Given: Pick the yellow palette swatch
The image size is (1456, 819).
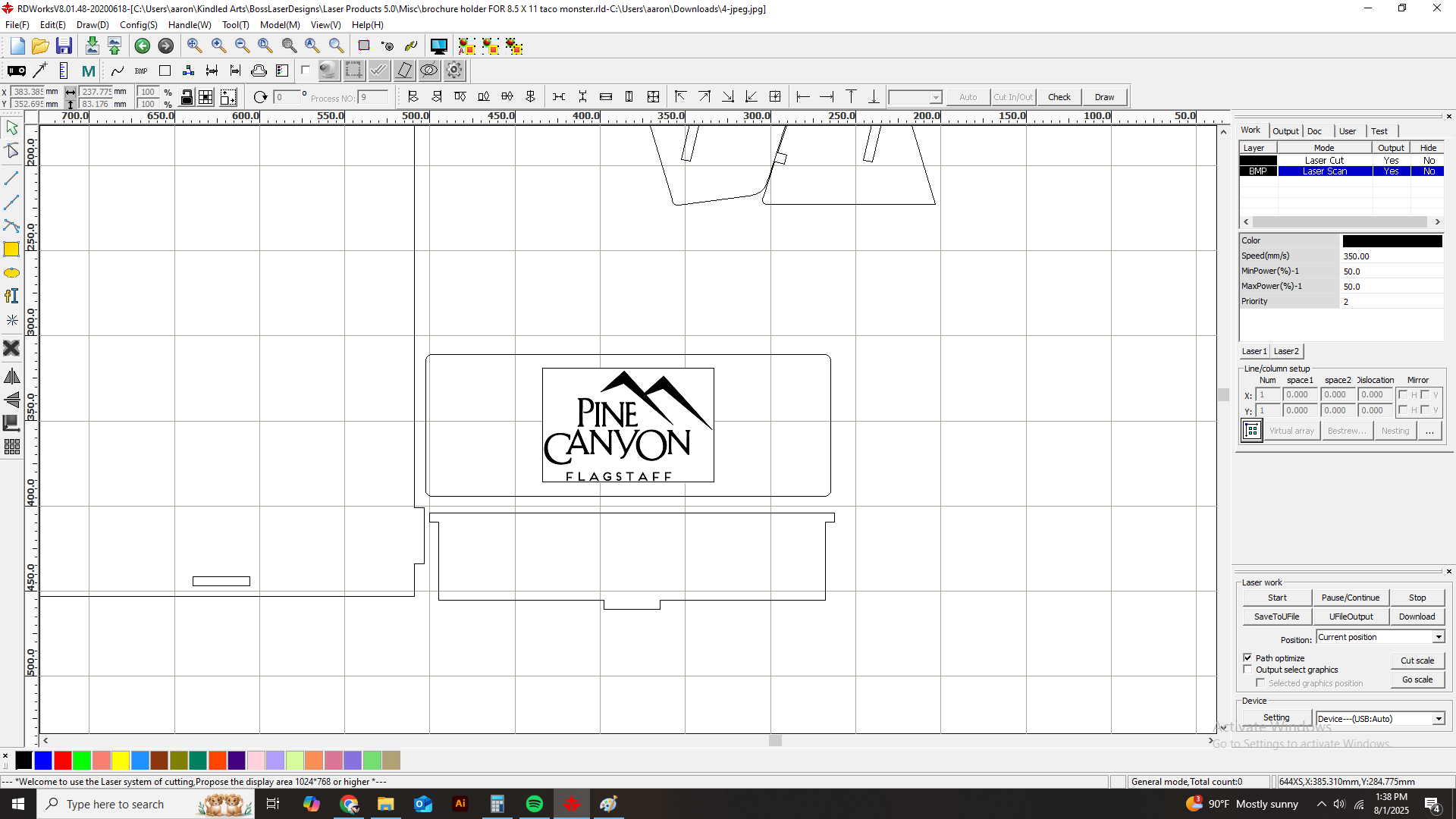Looking at the screenshot, I should (x=121, y=760).
